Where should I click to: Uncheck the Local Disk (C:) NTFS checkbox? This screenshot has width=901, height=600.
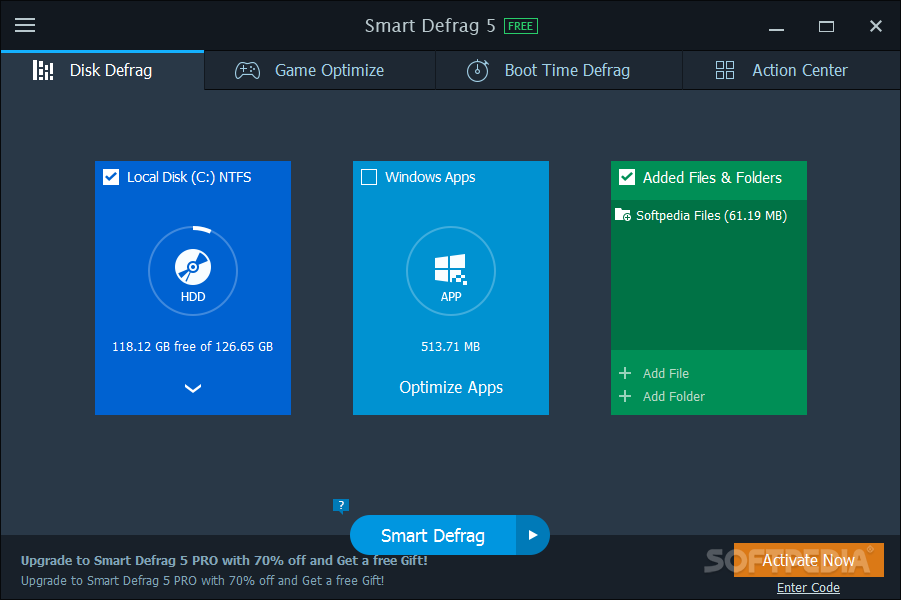point(111,177)
